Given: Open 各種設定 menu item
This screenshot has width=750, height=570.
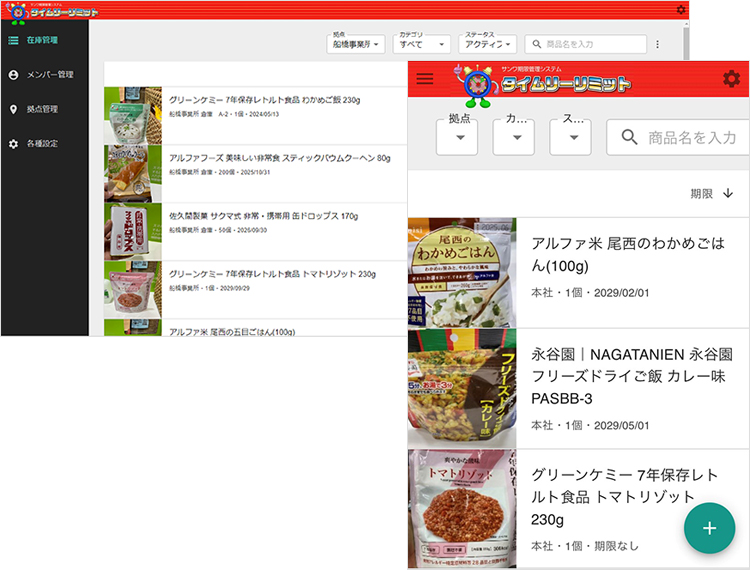Looking at the screenshot, I should coord(44,143).
